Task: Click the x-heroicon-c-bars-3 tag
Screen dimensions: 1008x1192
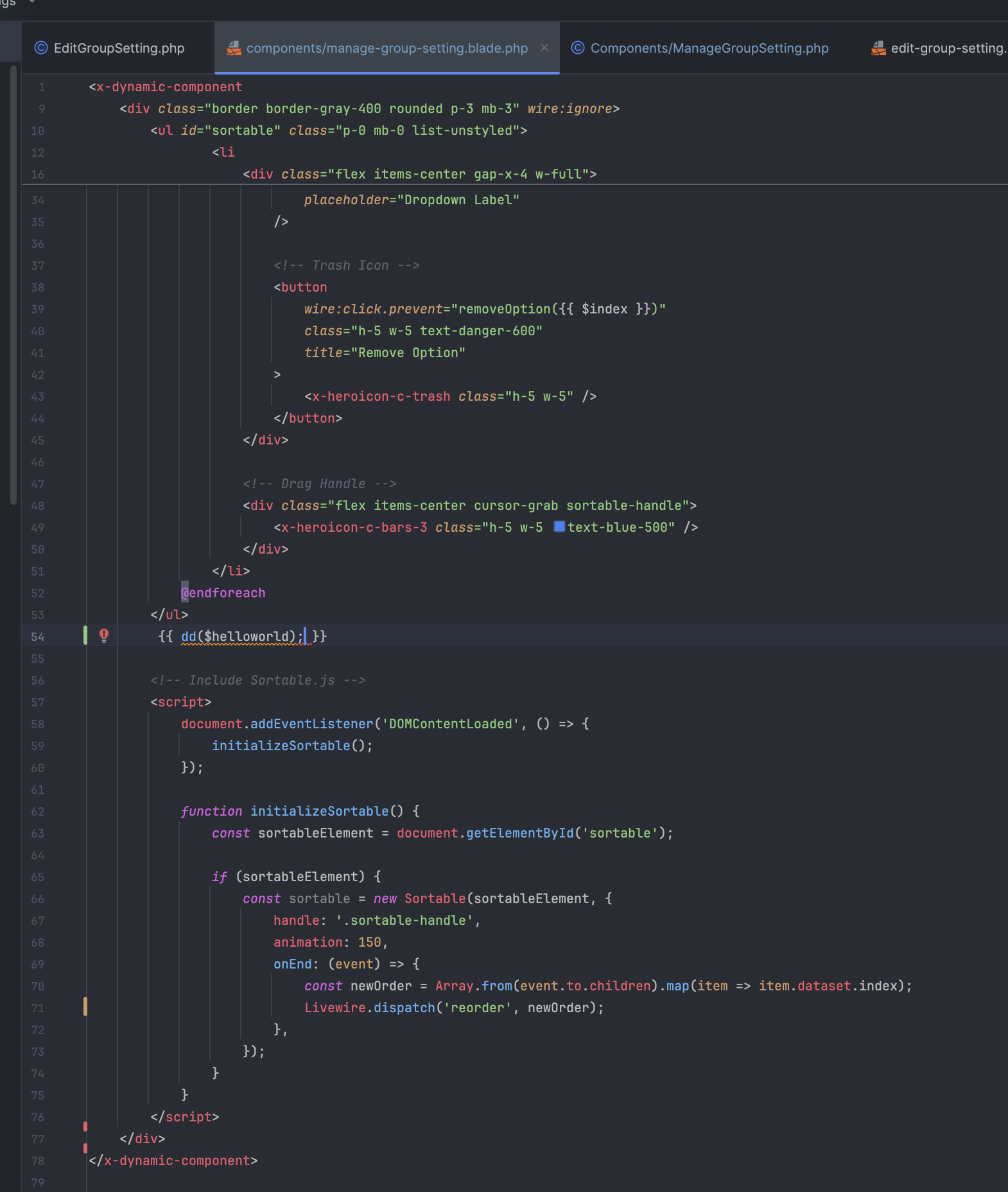Action: pos(354,527)
